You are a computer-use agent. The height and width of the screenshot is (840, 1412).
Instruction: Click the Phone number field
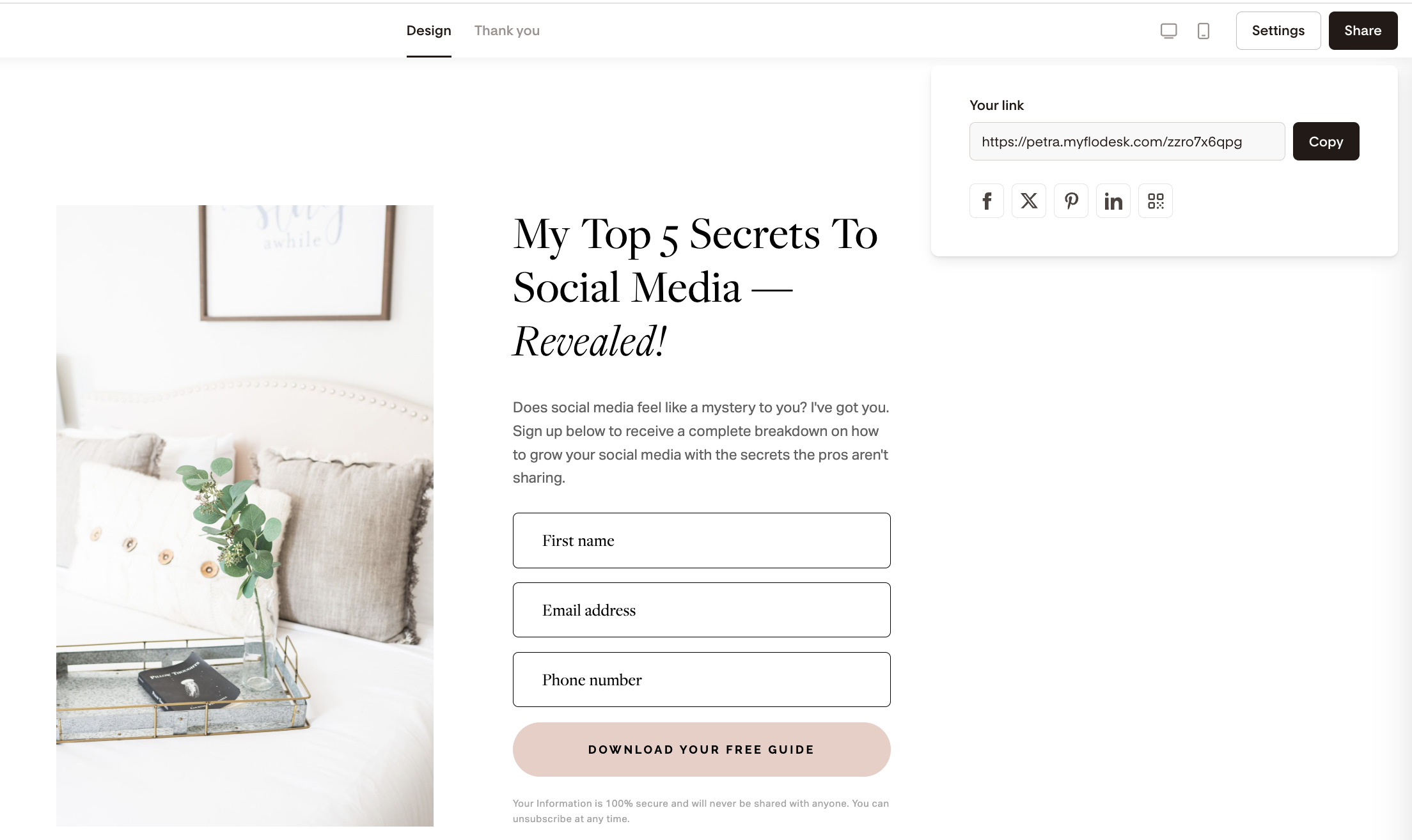click(701, 680)
